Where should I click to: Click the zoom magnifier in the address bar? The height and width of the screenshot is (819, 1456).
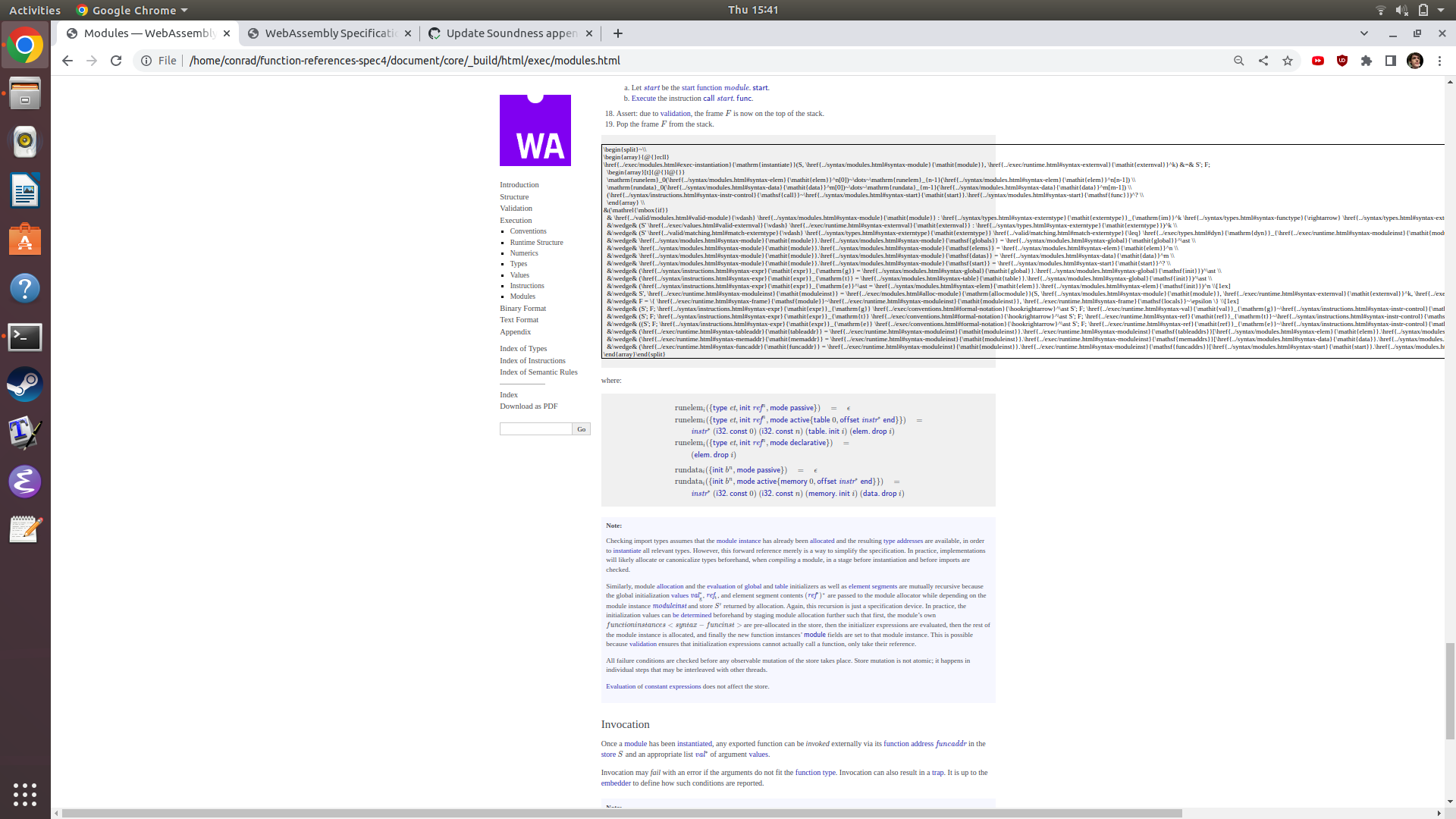[x=1238, y=61]
